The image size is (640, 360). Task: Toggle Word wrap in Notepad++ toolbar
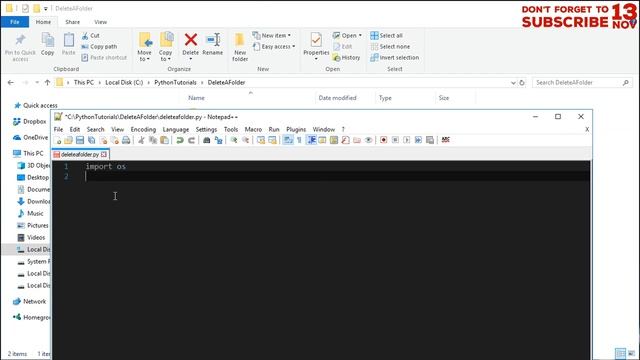288,140
